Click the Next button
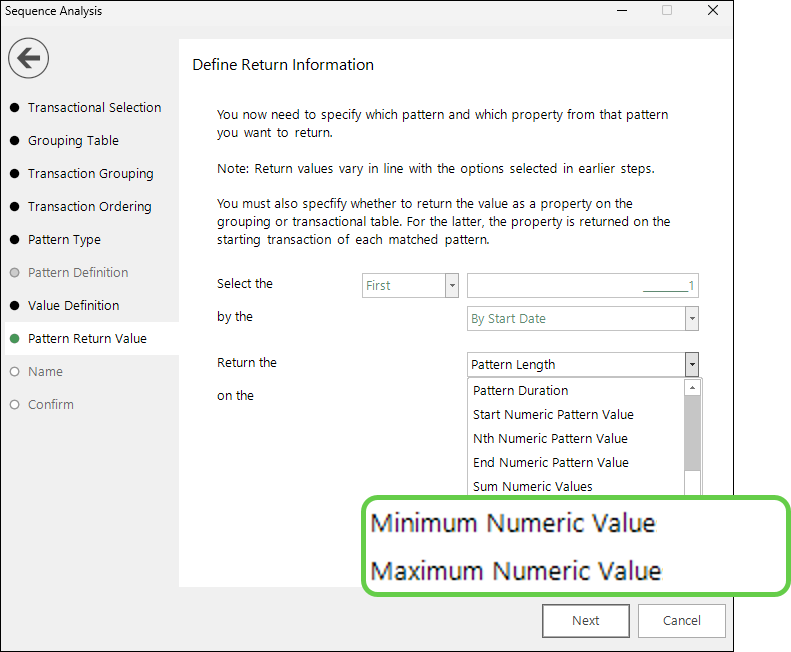 (586, 621)
